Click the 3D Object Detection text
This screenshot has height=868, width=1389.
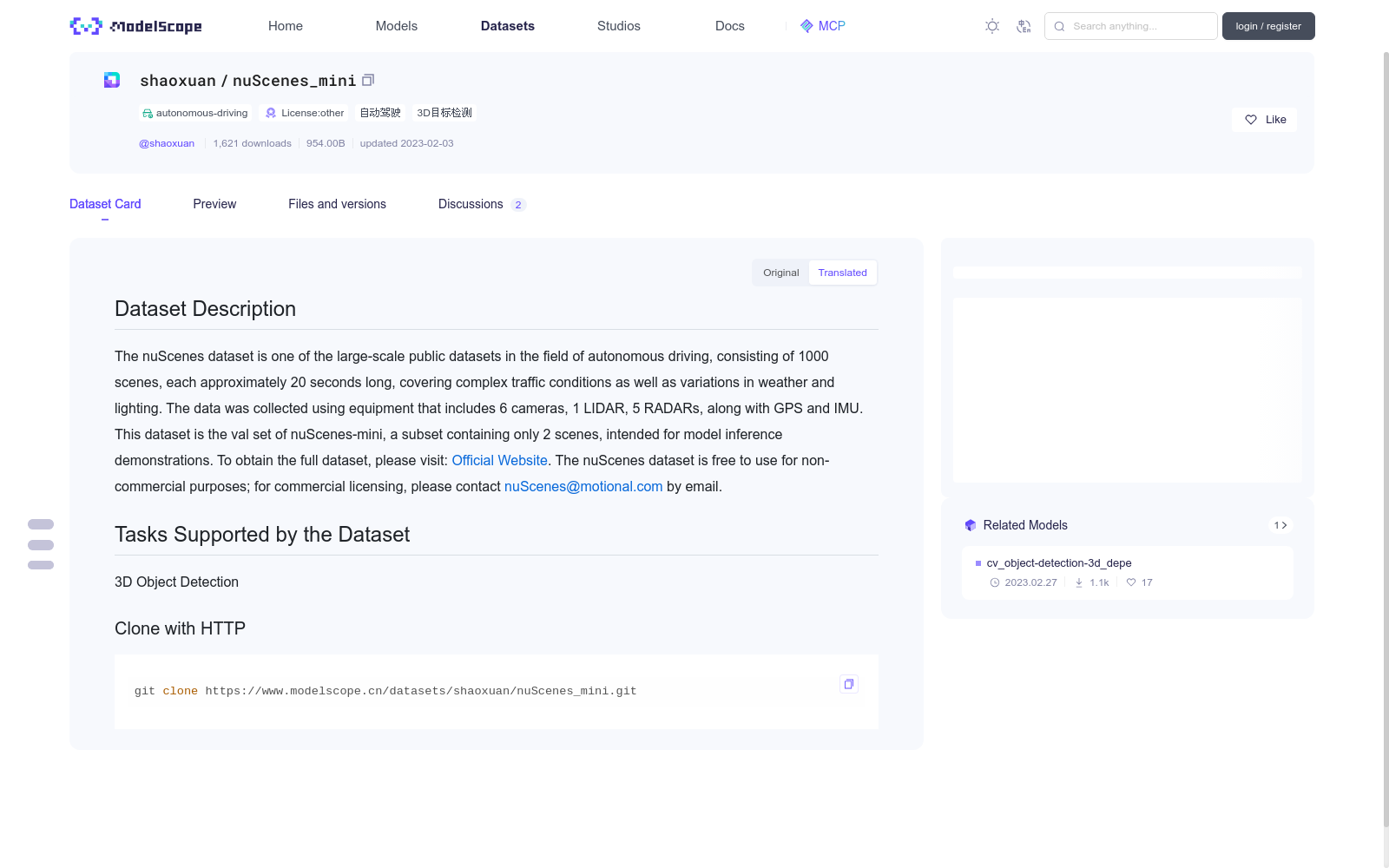pyautogui.click(x=176, y=582)
